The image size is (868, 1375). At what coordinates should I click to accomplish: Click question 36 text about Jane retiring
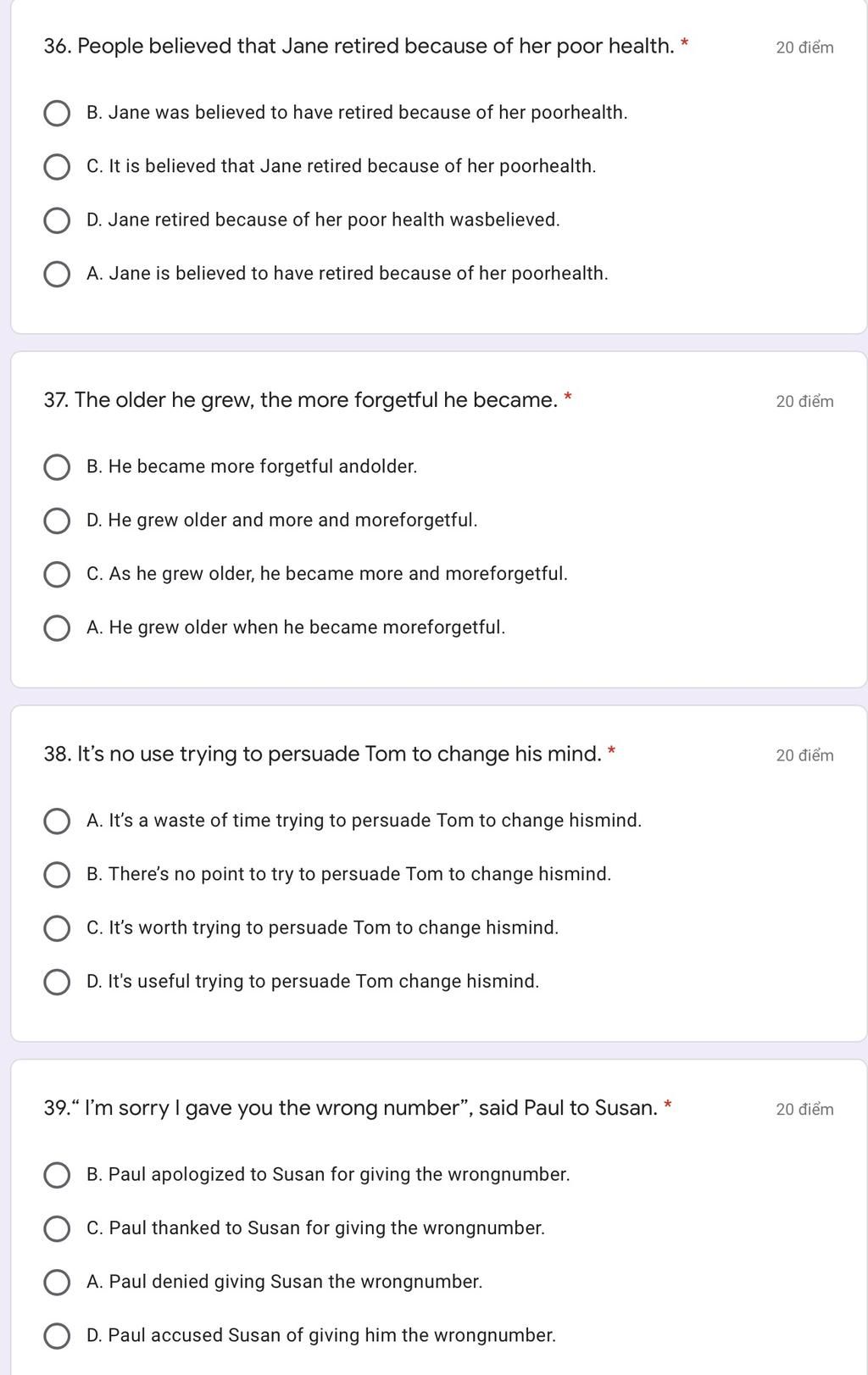click(x=359, y=46)
